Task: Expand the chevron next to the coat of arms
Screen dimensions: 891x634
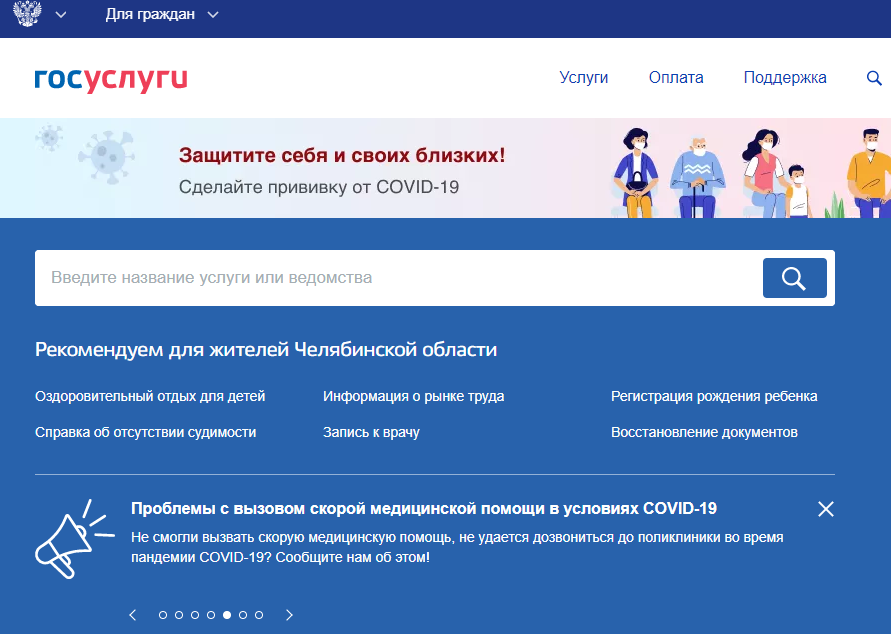Action: (x=61, y=15)
